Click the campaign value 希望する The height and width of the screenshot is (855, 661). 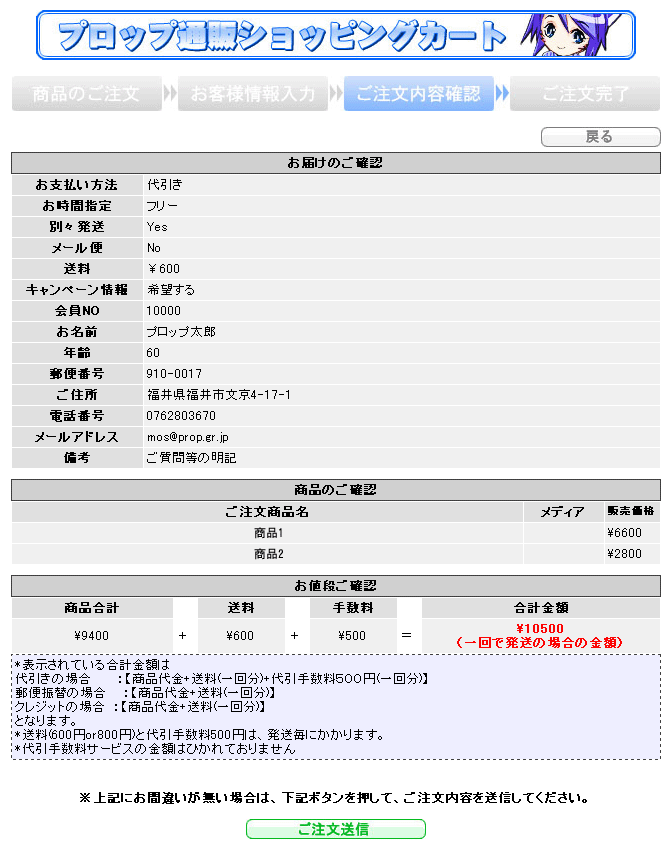pos(171,290)
